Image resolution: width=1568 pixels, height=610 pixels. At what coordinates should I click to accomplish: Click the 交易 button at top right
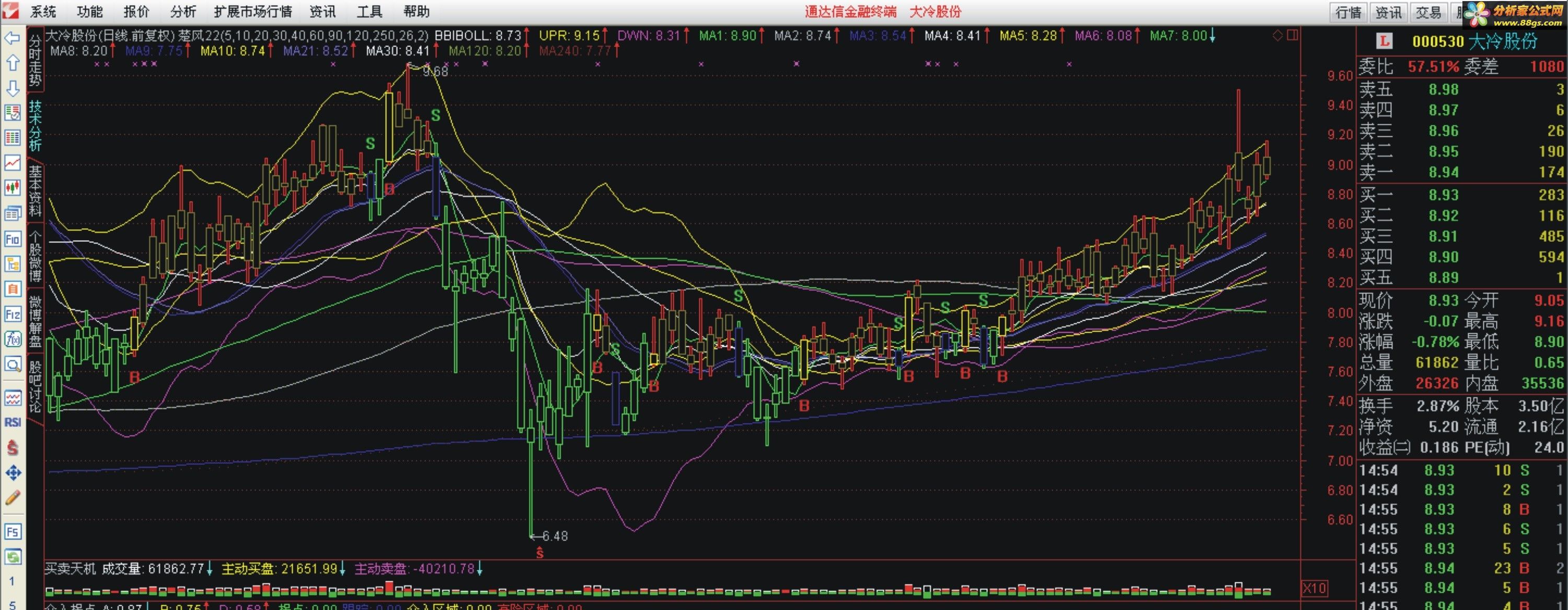pyautogui.click(x=1428, y=12)
